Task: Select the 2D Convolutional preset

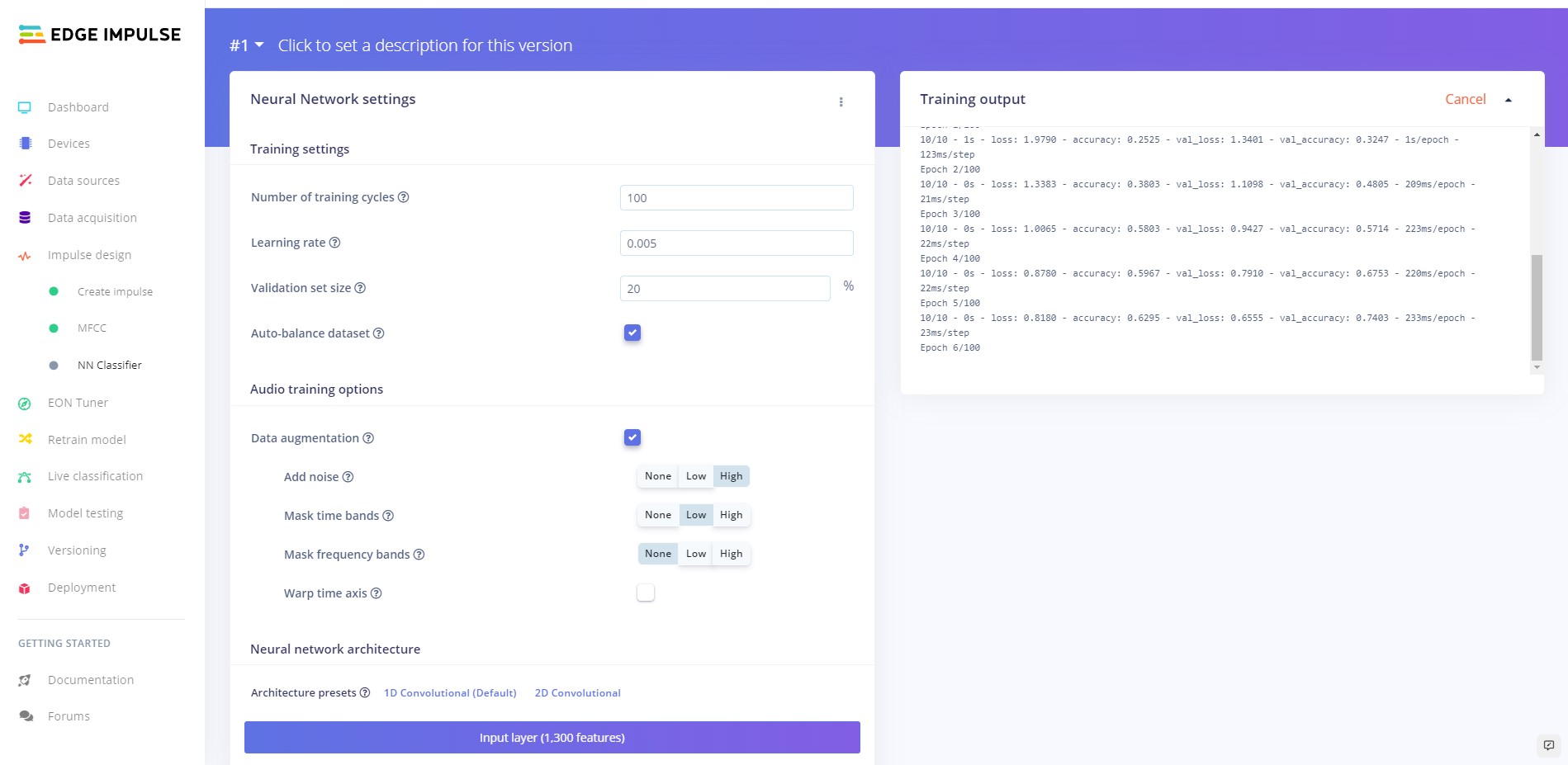Action: click(577, 693)
